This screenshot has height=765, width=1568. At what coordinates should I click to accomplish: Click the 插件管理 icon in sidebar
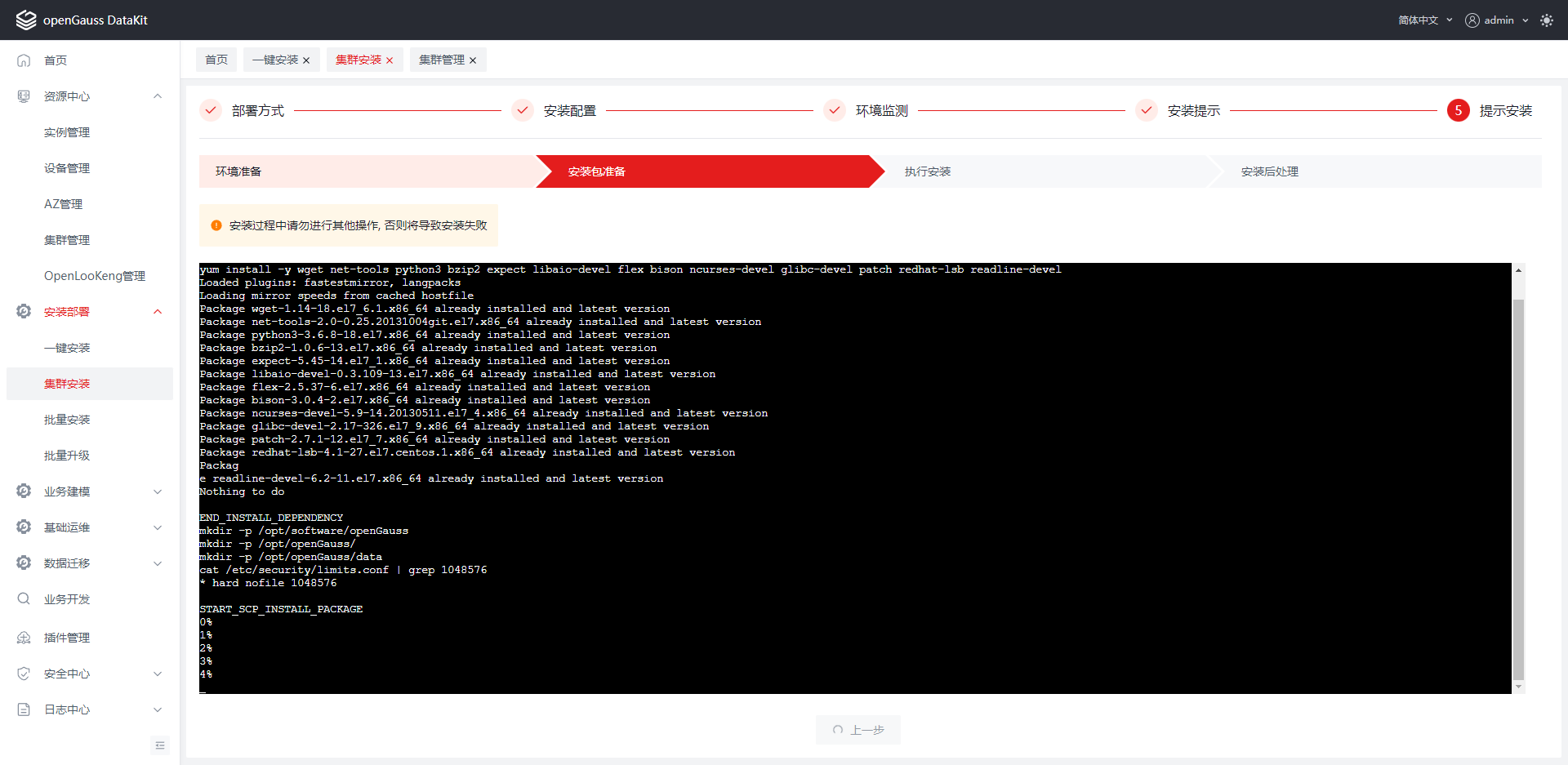[x=24, y=638]
